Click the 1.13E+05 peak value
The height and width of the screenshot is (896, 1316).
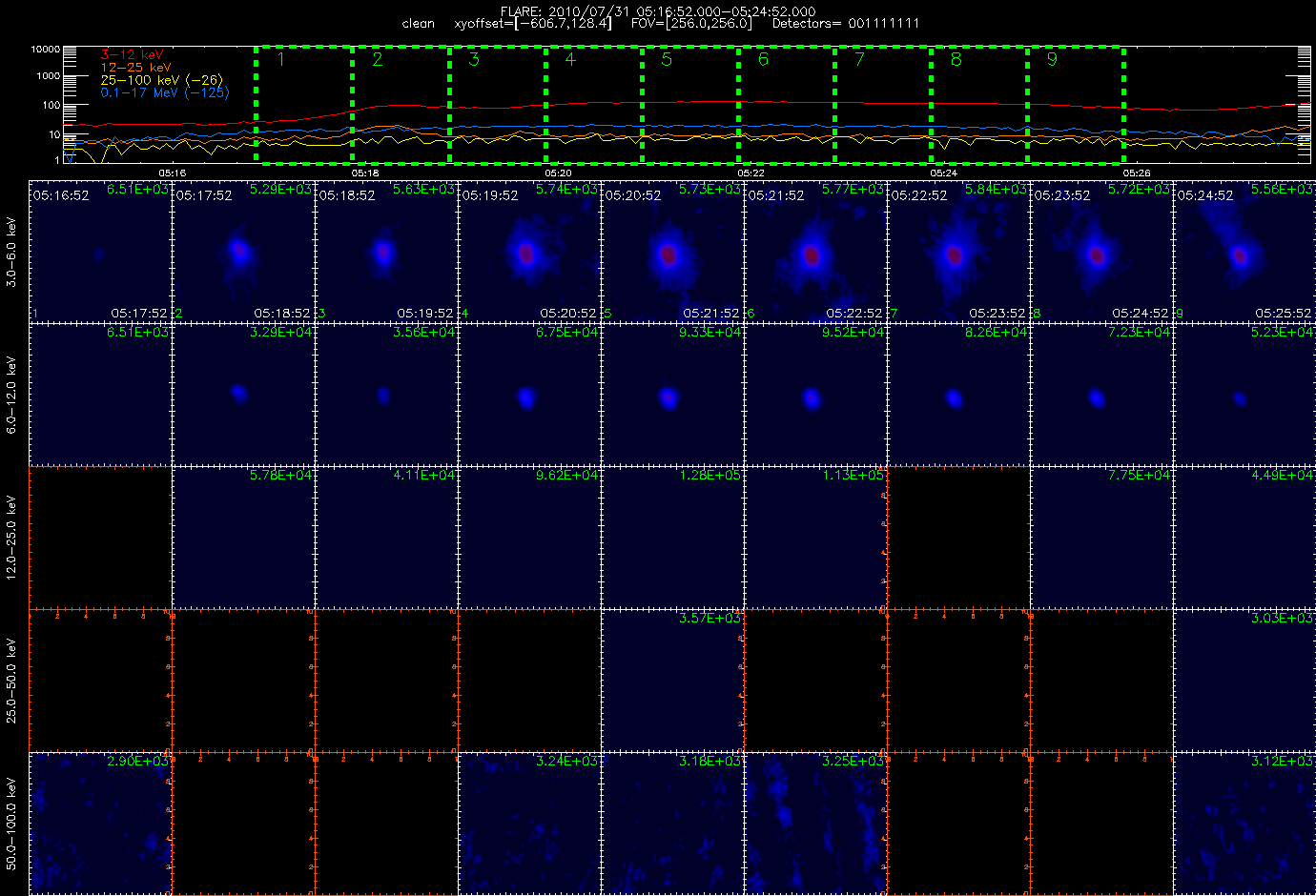[x=853, y=476]
